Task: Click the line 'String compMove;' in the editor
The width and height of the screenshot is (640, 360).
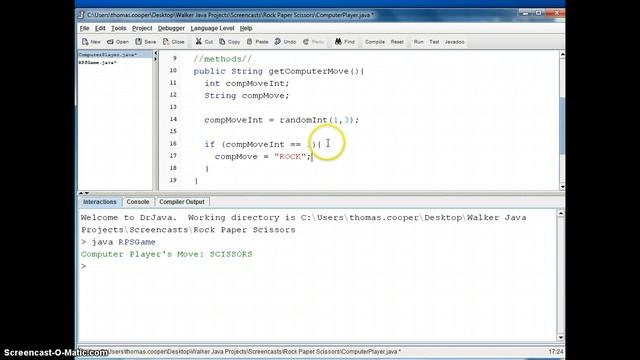Action: [x=247, y=96]
